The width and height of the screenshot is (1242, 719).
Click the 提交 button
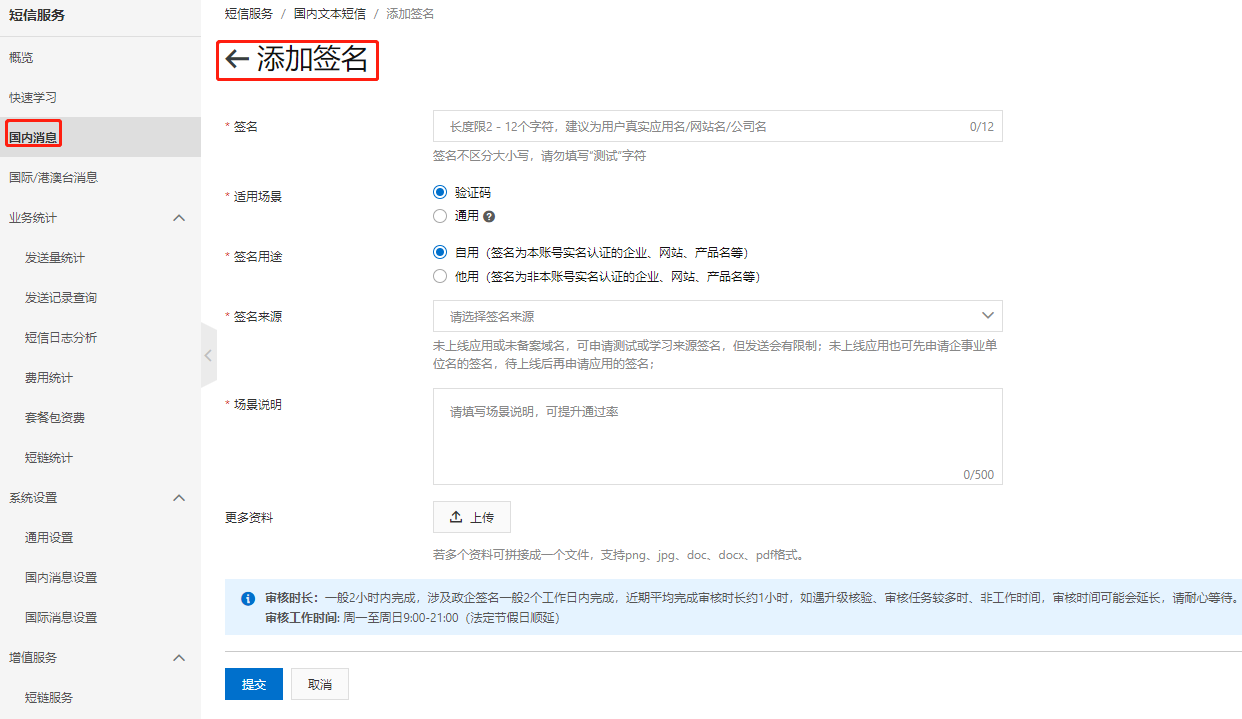(x=254, y=684)
